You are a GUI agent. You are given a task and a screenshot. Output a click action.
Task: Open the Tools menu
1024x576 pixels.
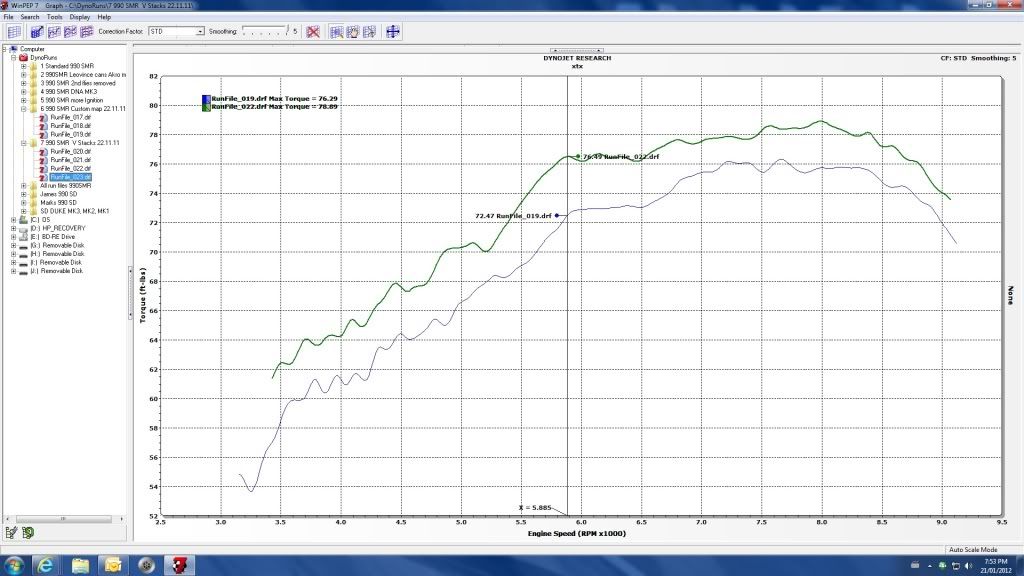click(54, 17)
